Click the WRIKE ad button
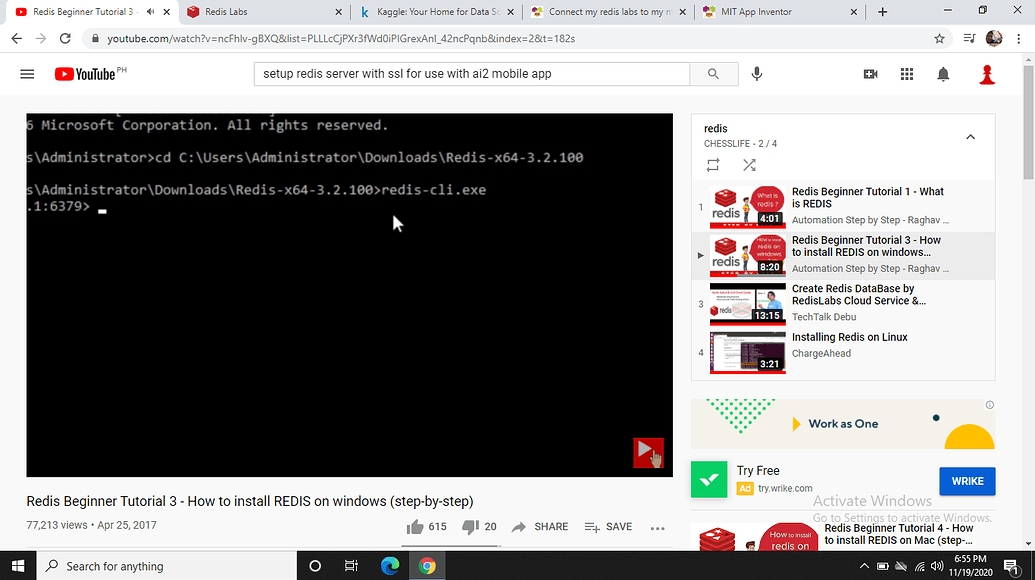Image resolution: width=1035 pixels, height=580 pixels. [967, 481]
